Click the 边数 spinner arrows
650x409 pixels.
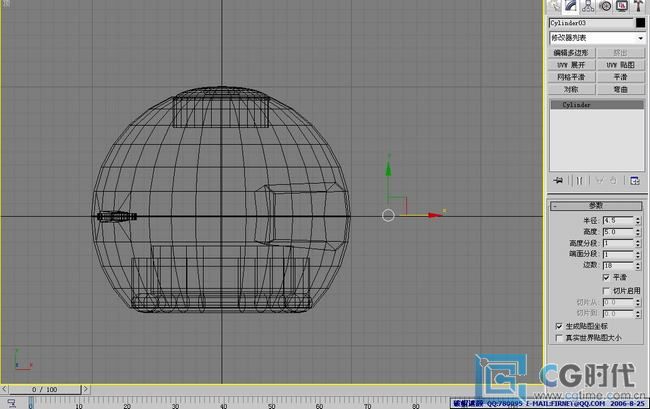(638, 265)
